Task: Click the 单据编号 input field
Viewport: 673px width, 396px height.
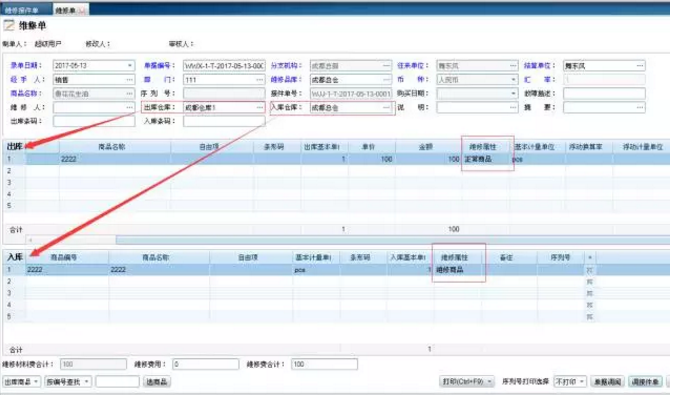Action: click(224, 66)
